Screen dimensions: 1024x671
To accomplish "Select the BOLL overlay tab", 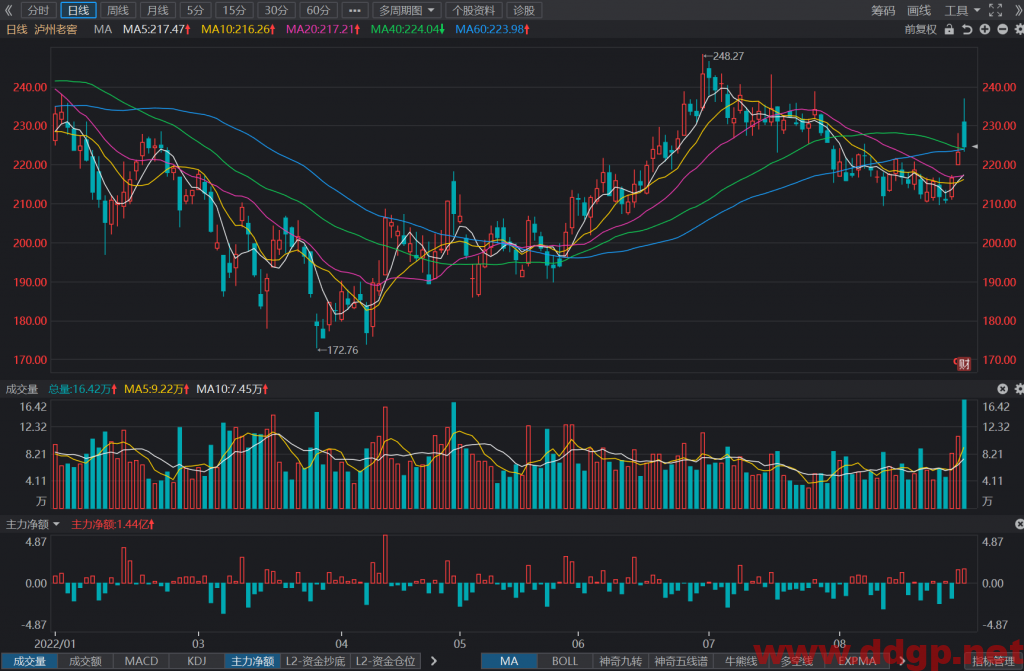I will tap(564, 661).
